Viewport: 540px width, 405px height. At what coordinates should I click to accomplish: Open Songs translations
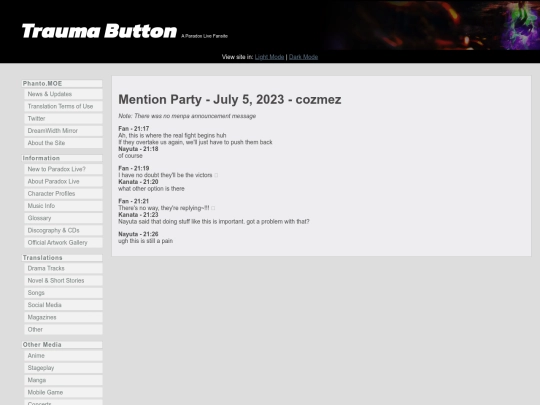(63, 293)
